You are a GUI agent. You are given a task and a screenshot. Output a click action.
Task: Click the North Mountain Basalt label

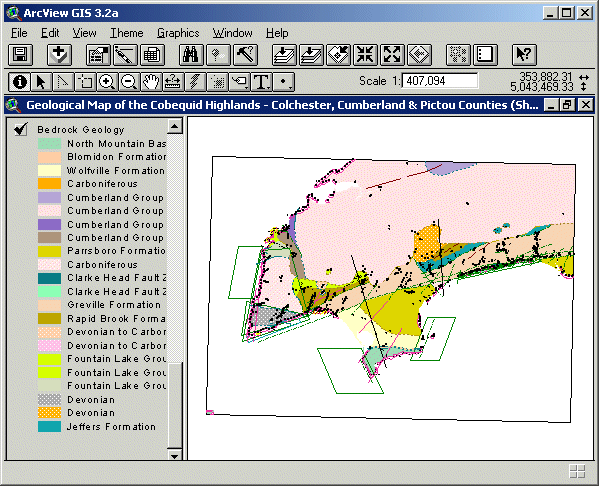(117, 144)
